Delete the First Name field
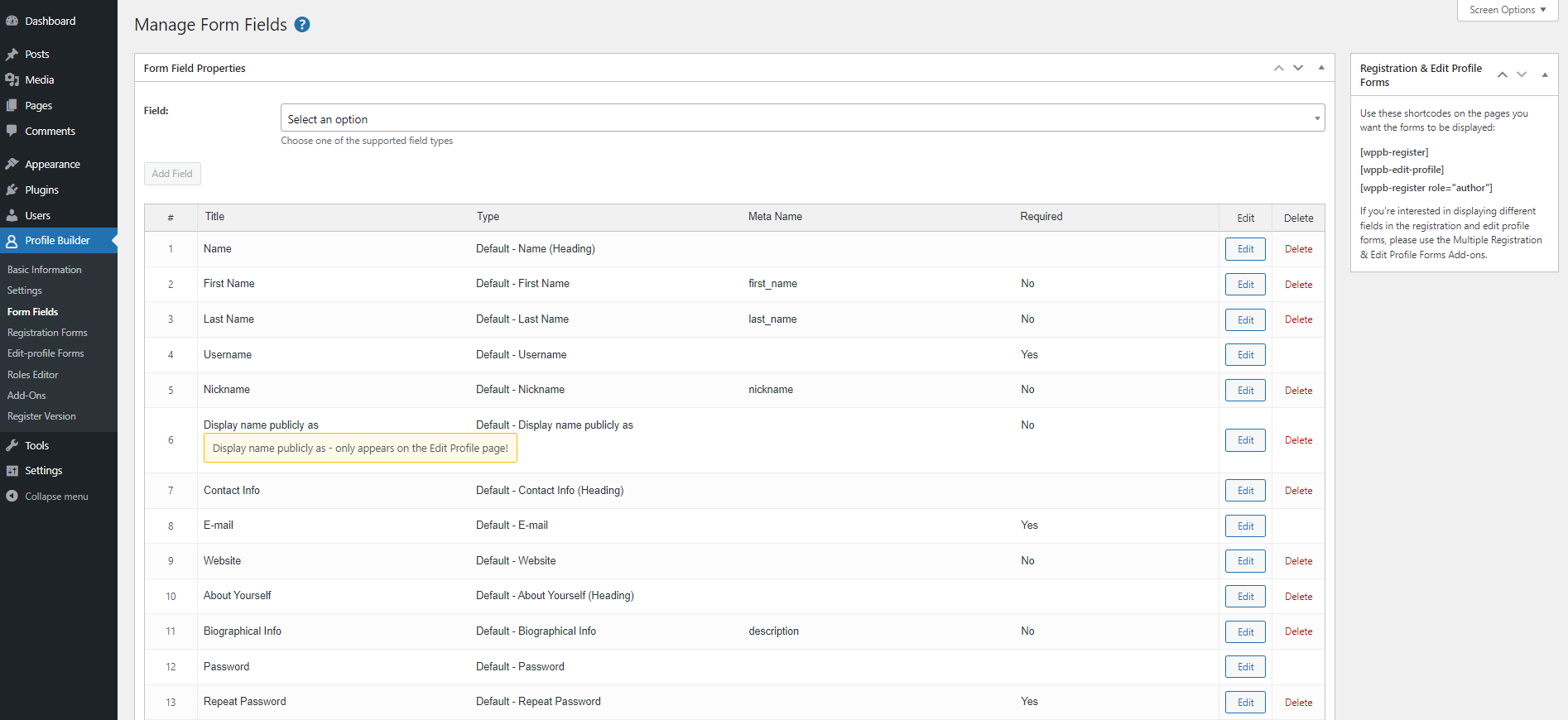This screenshot has height=720, width=1568. coord(1298,285)
